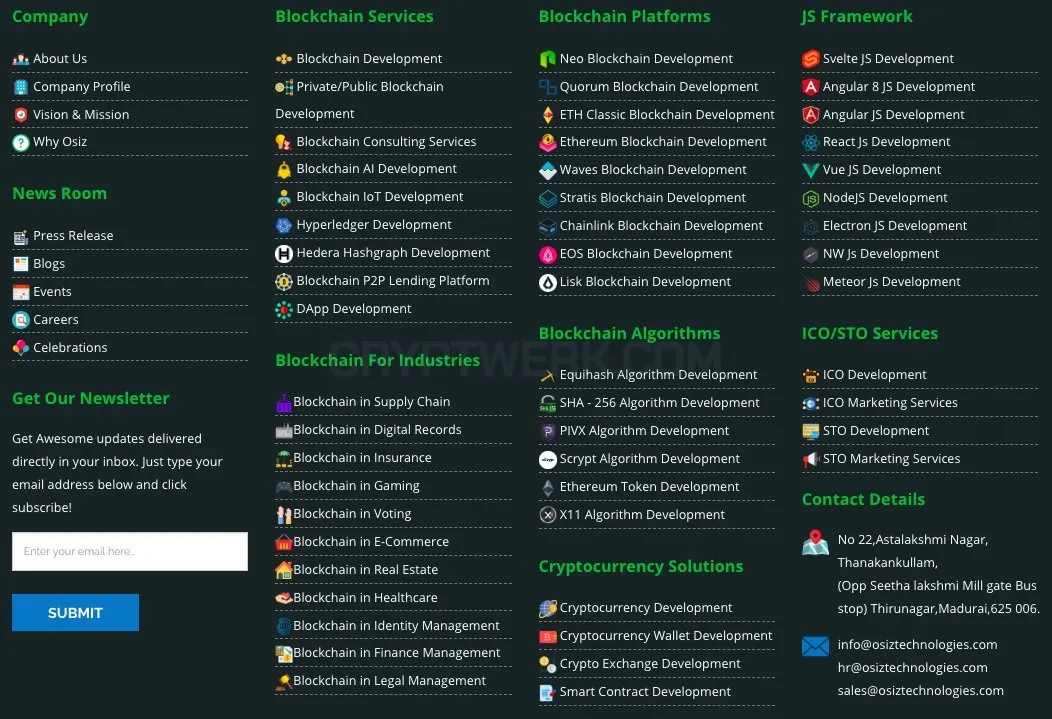Open NW Js Development link
The height and width of the screenshot is (719, 1052).
click(x=880, y=254)
